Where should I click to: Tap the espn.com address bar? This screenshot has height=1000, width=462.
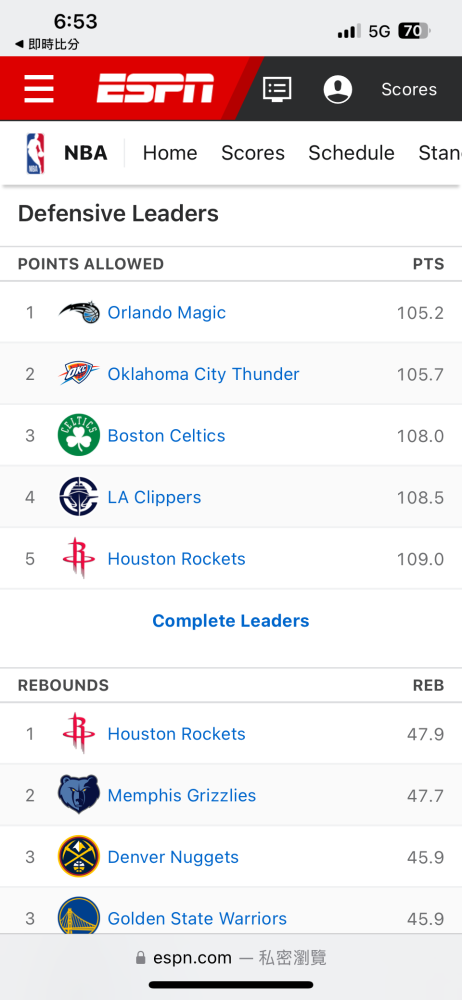coord(231,957)
